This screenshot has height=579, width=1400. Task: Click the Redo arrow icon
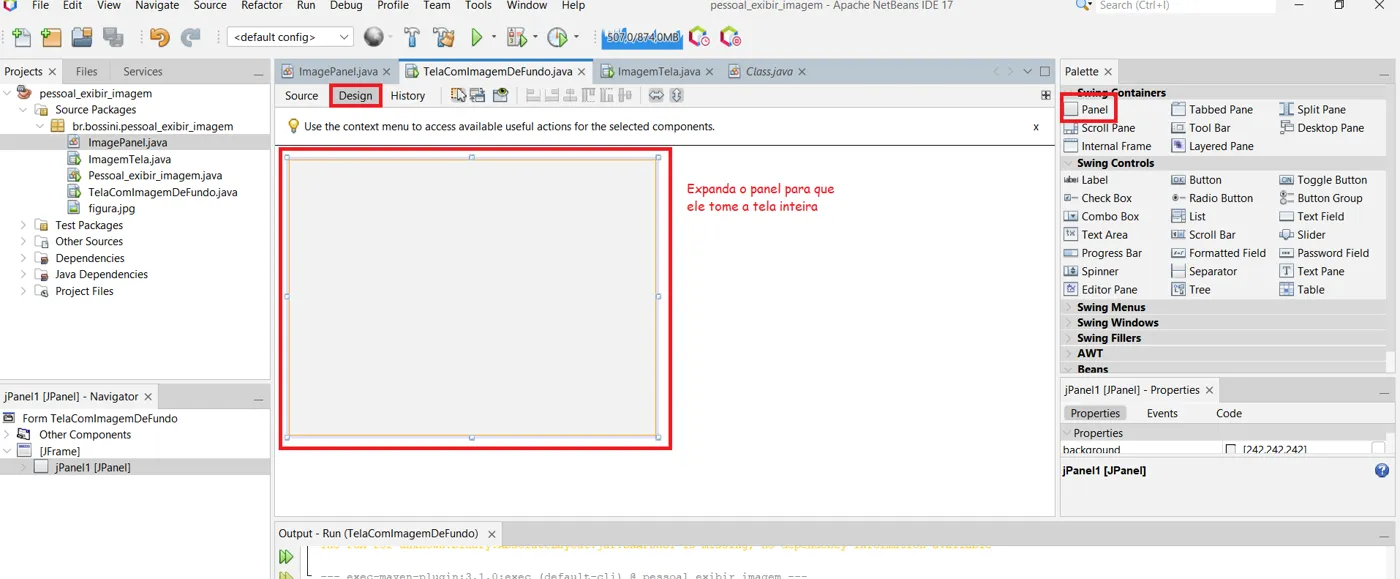coord(190,38)
